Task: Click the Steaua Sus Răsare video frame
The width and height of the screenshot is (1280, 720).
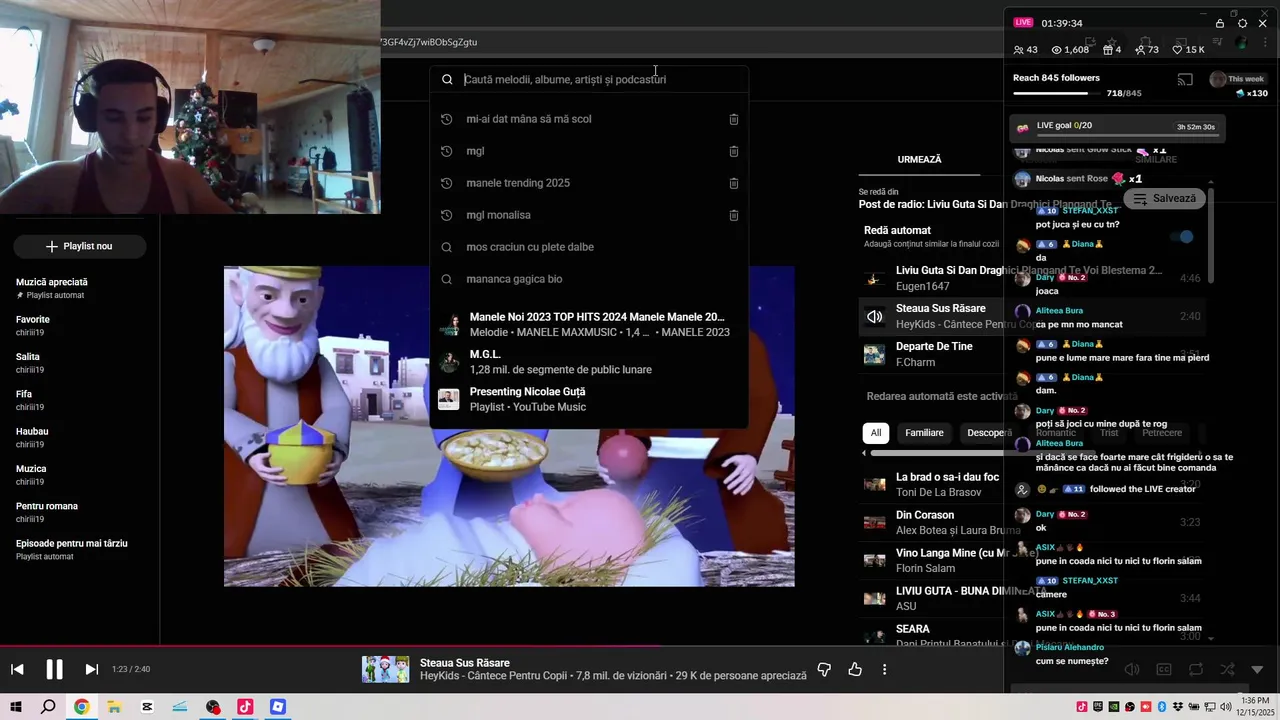Action: (509, 426)
